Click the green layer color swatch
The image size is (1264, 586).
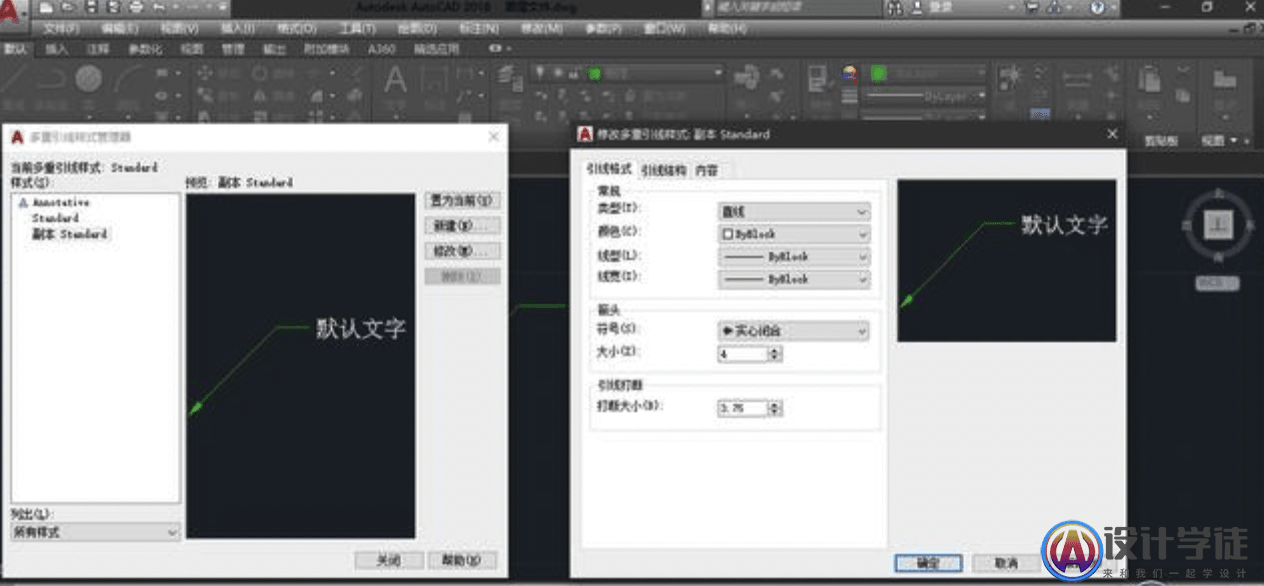click(x=594, y=73)
